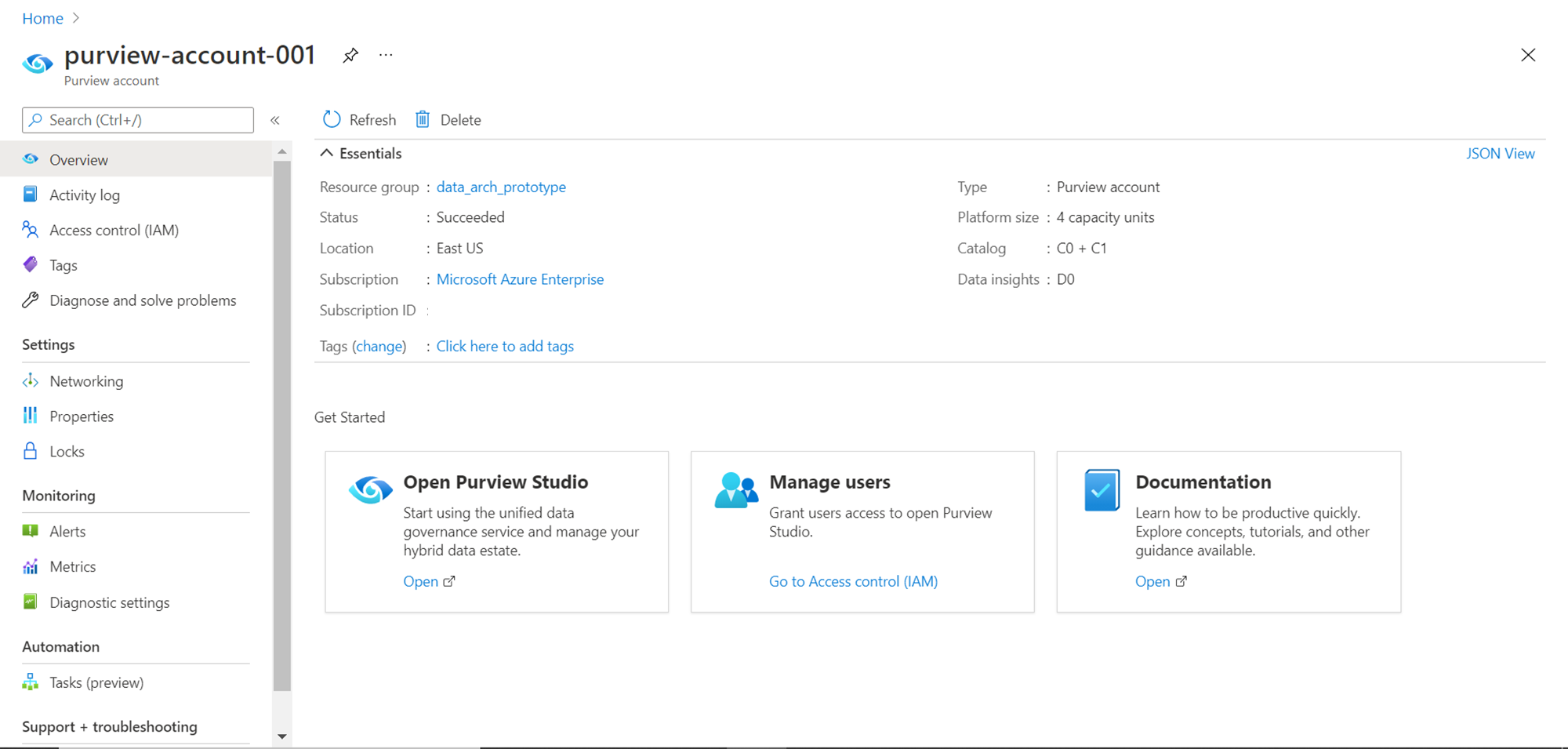Screen dimensions: 1568x749
Task: Click the Delete trash can icon
Action: click(423, 119)
